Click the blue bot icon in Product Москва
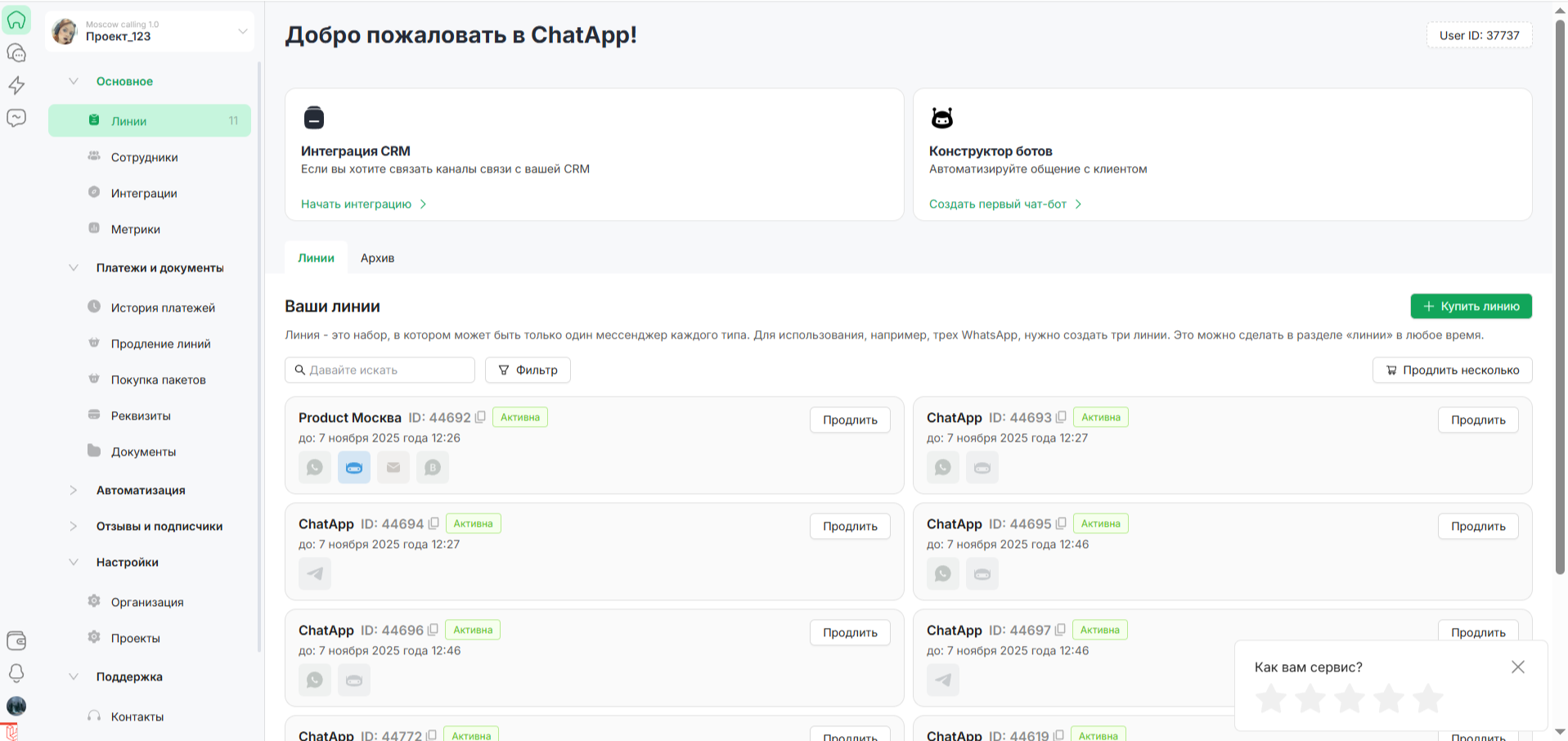Screen dimensions: 1568x741 [354, 468]
